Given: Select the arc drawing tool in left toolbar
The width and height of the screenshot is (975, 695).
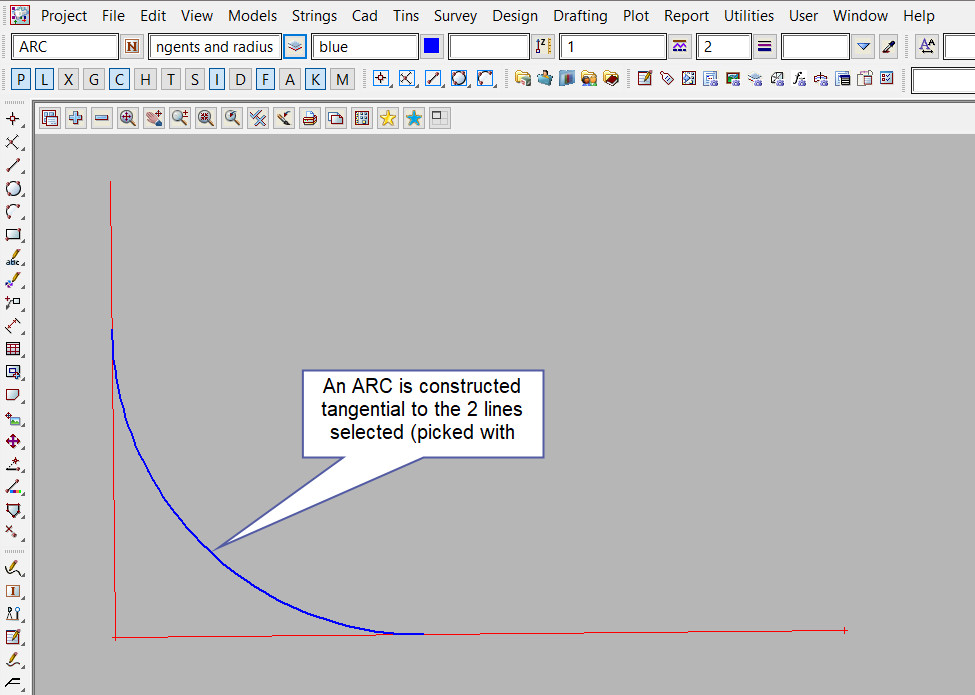Looking at the screenshot, I should coord(13,212).
